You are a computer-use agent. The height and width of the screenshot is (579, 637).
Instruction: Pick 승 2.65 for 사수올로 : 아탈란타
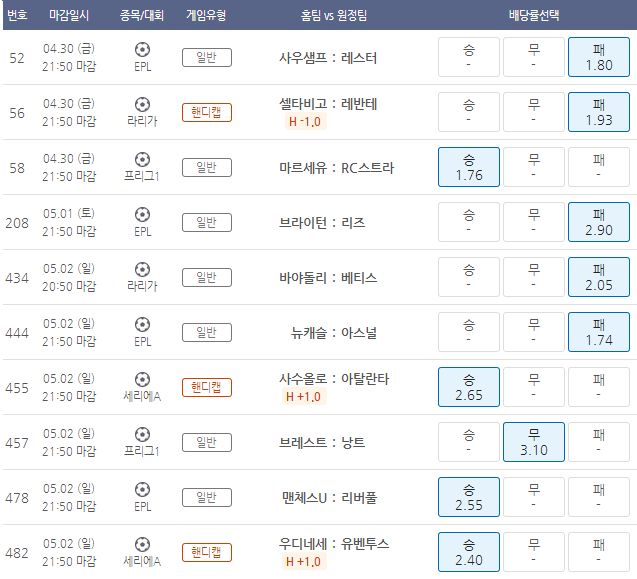pyautogui.click(x=469, y=387)
